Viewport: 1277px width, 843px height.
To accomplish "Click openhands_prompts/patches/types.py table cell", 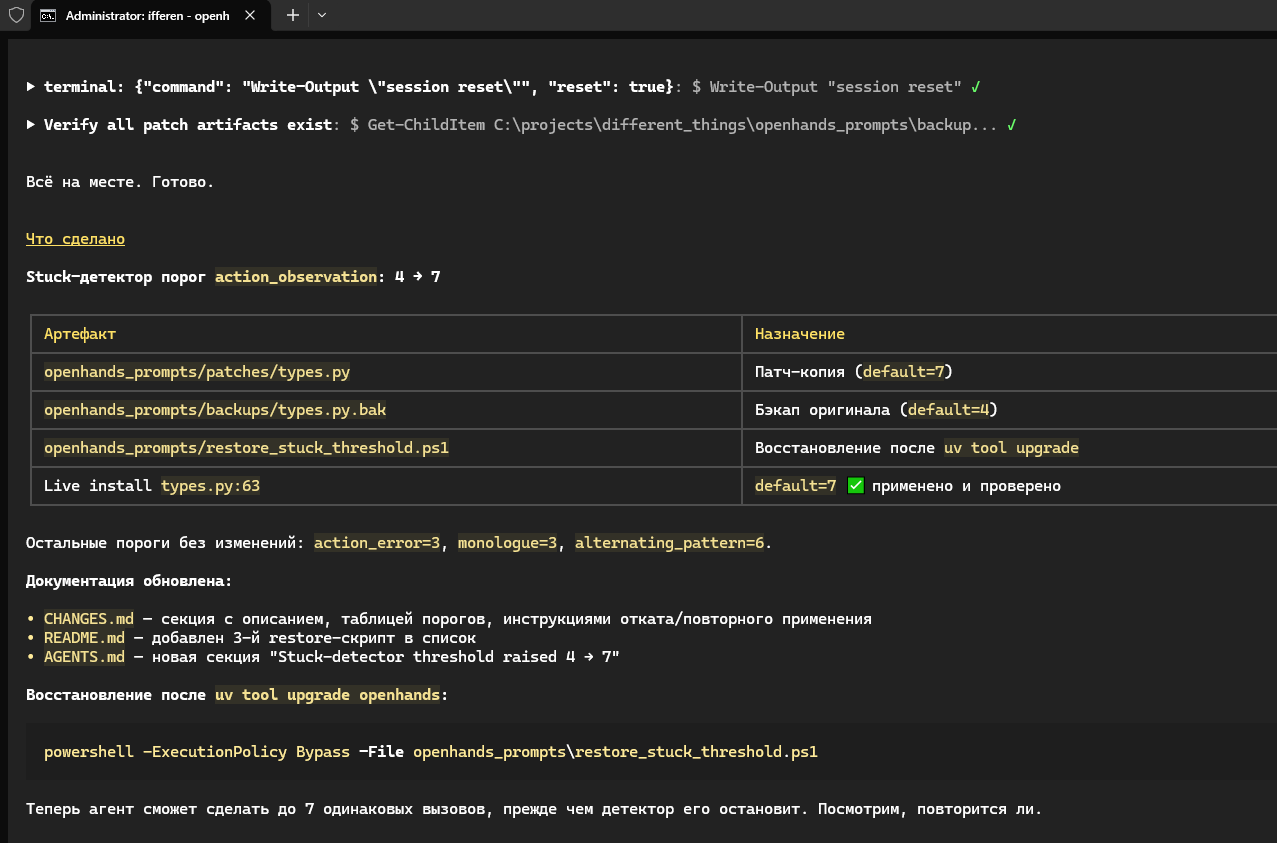I will click(x=197, y=372).
